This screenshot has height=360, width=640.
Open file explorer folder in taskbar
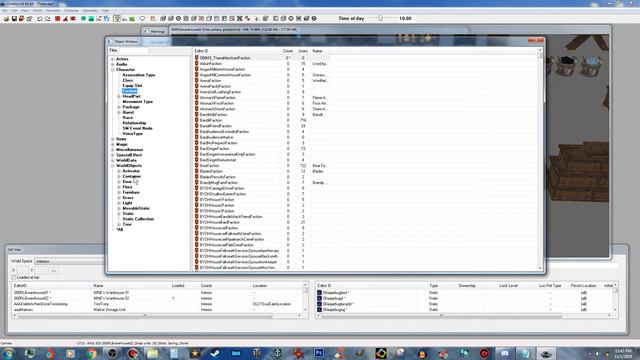point(153,353)
